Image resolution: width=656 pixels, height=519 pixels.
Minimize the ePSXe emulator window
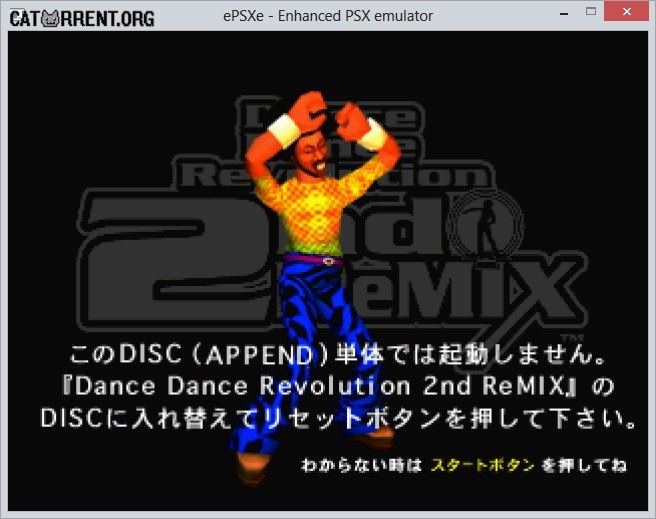click(564, 14)
